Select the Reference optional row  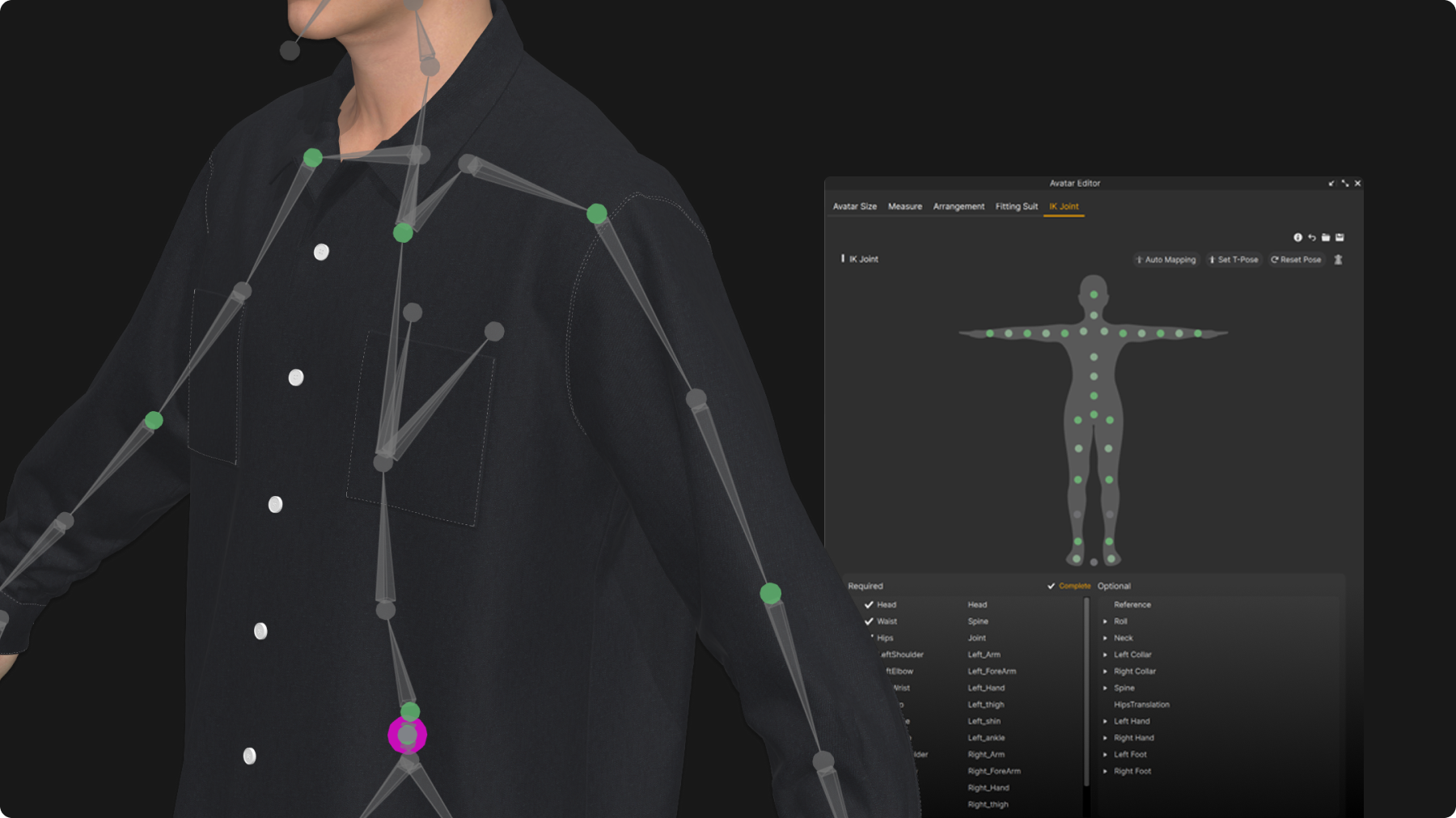click(1132, 604)
